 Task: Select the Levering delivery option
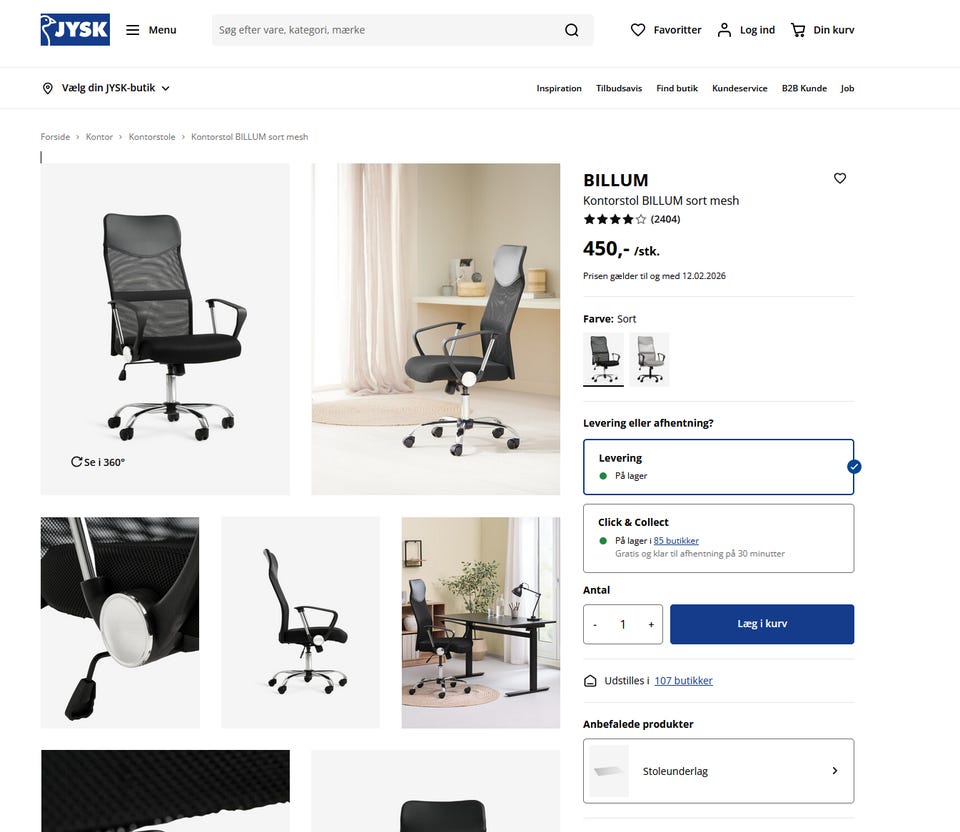tap(718, 467)
